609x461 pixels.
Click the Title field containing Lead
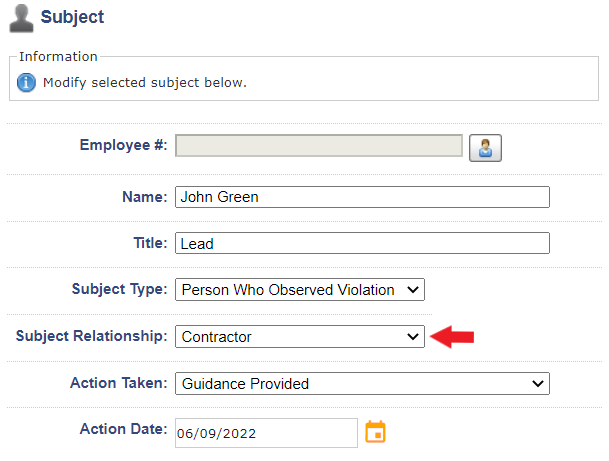click(x=362, y=243)
